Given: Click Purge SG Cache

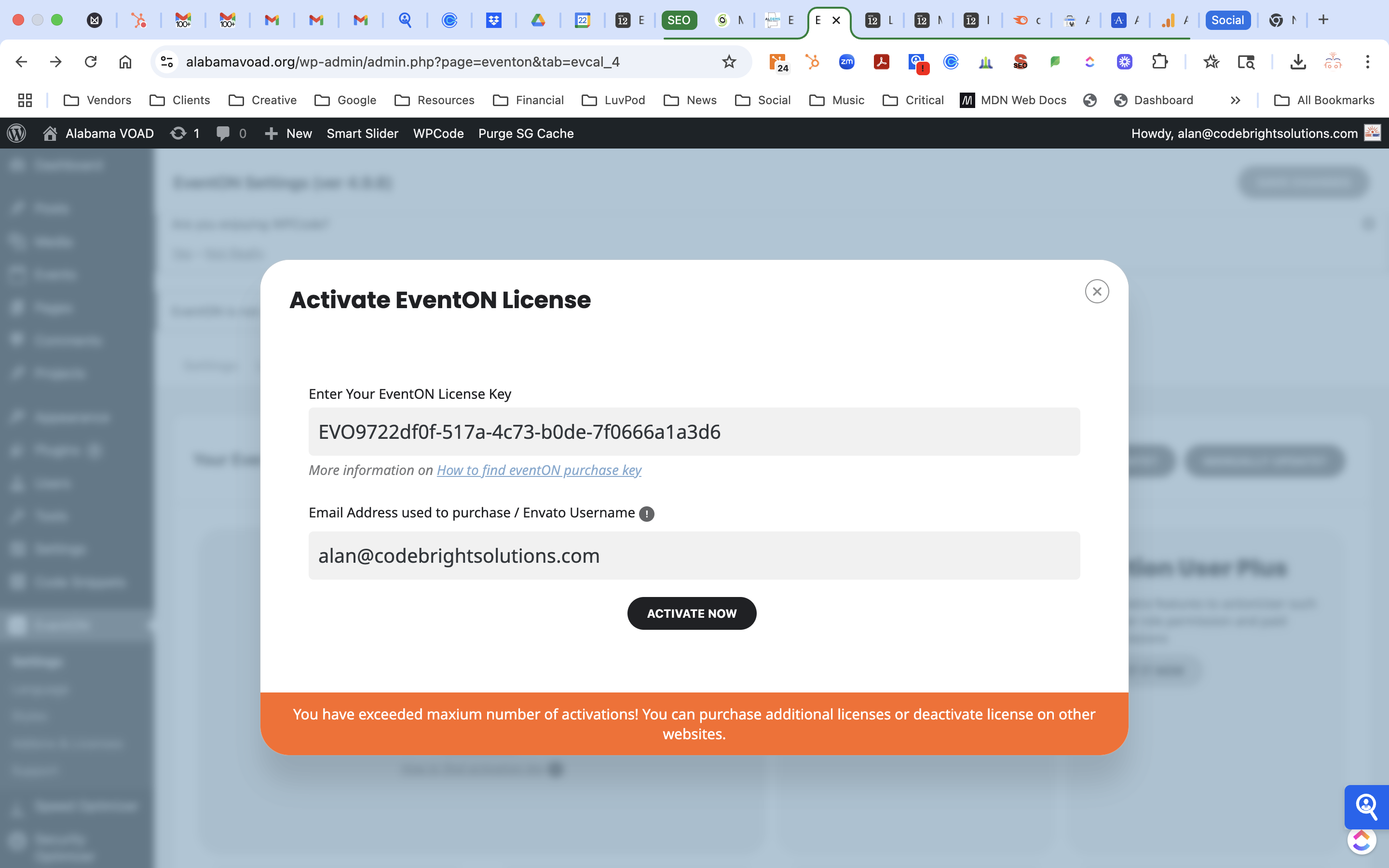Looking at the screenshot, I should pyautogui.click(x=526, y=133).
